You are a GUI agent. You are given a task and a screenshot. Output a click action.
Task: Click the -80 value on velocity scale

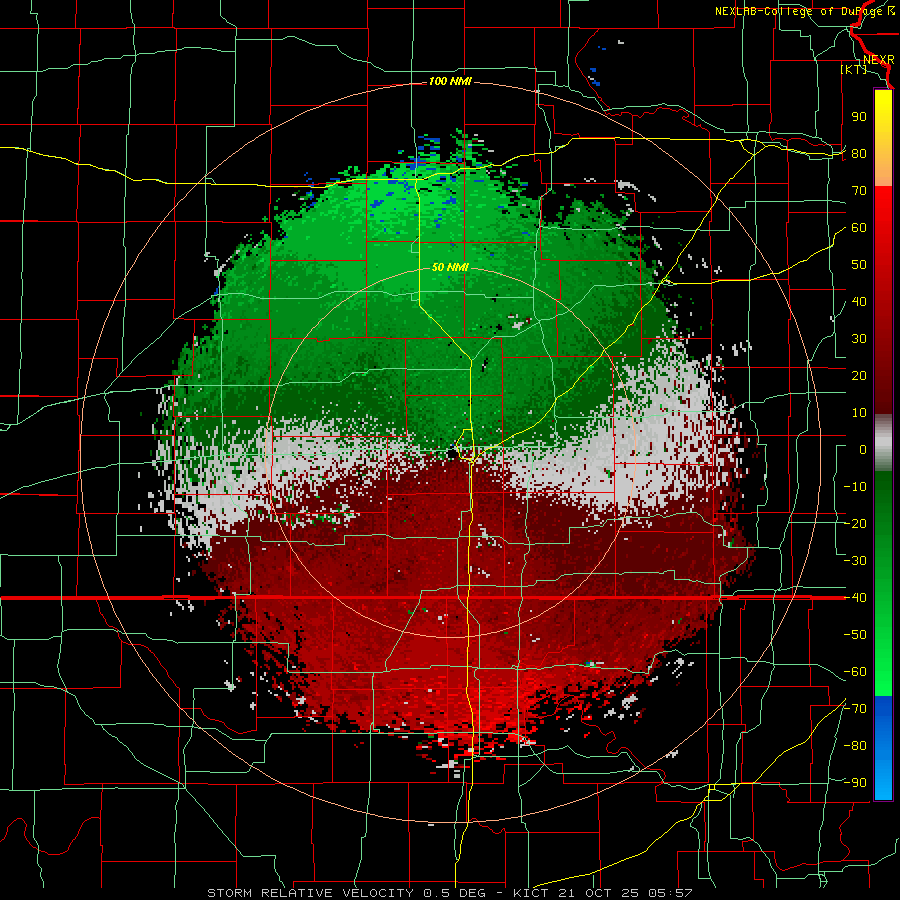[855, 746]
